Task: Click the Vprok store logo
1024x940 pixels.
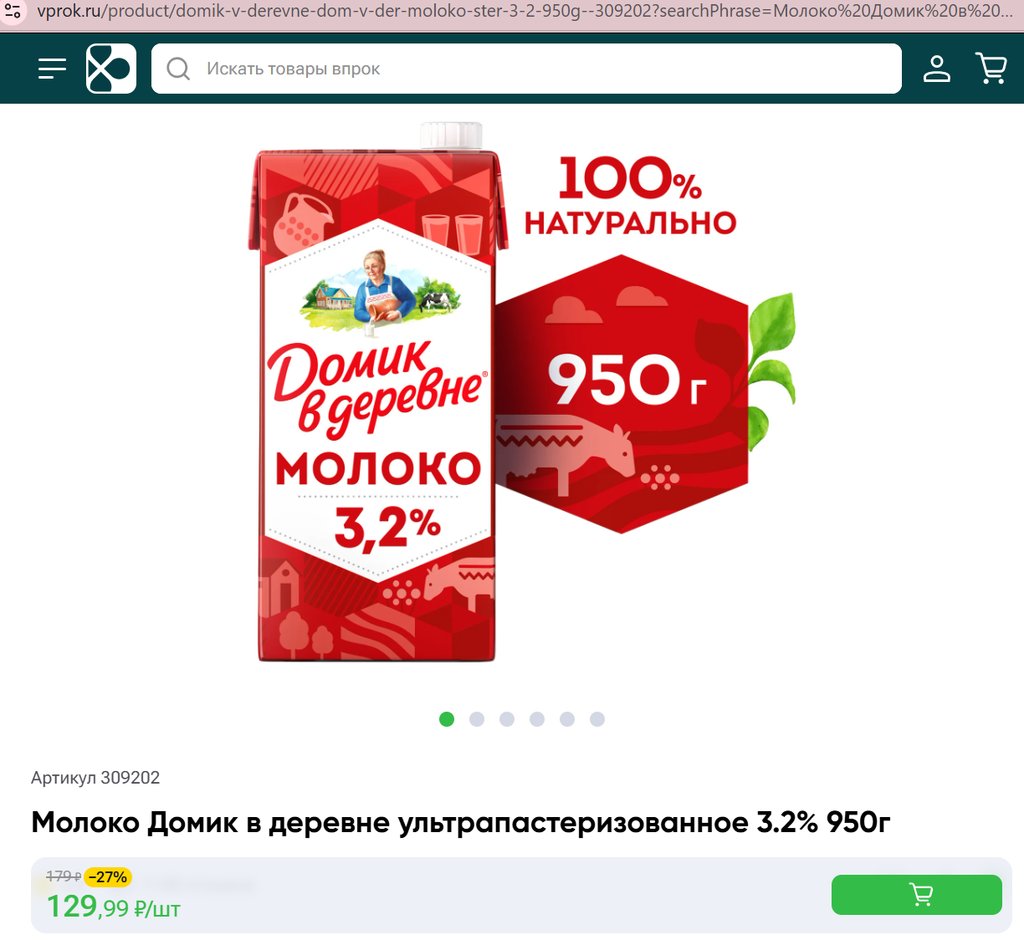Action: tap(111, 69)
